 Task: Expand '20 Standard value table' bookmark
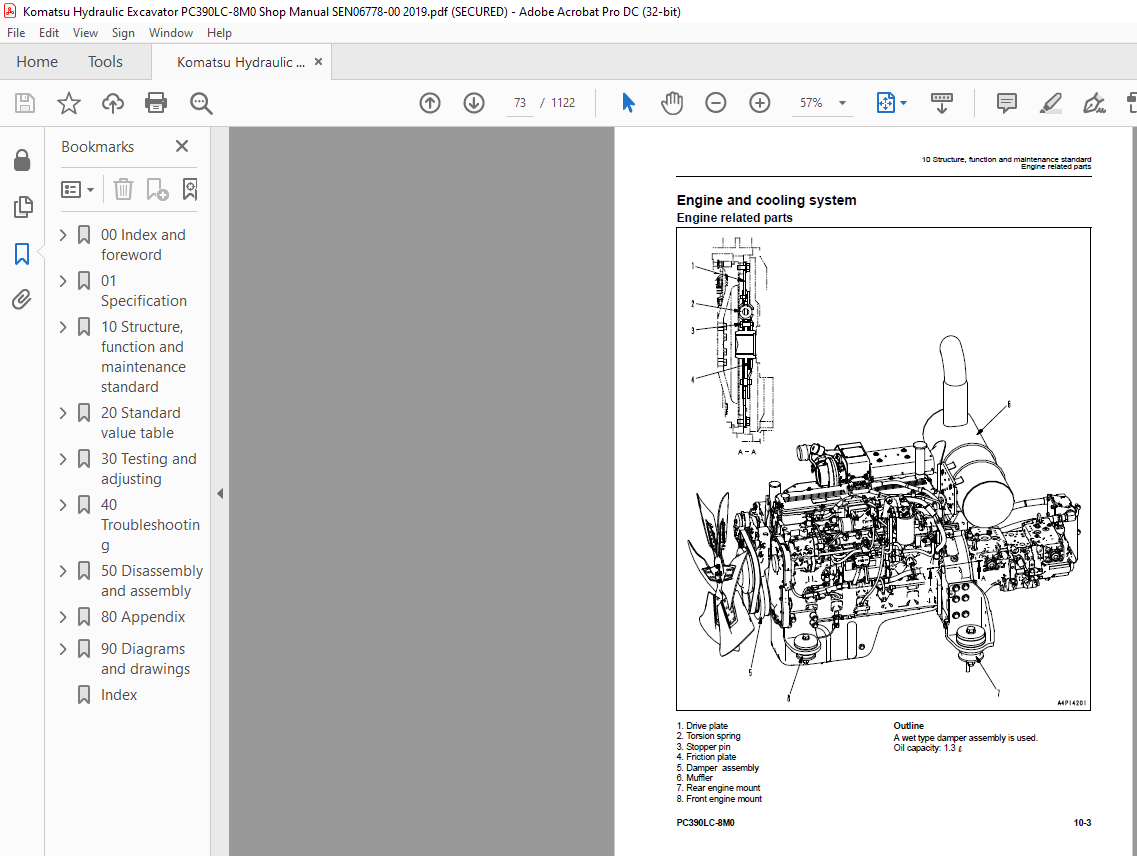click(x=63, y=413)
